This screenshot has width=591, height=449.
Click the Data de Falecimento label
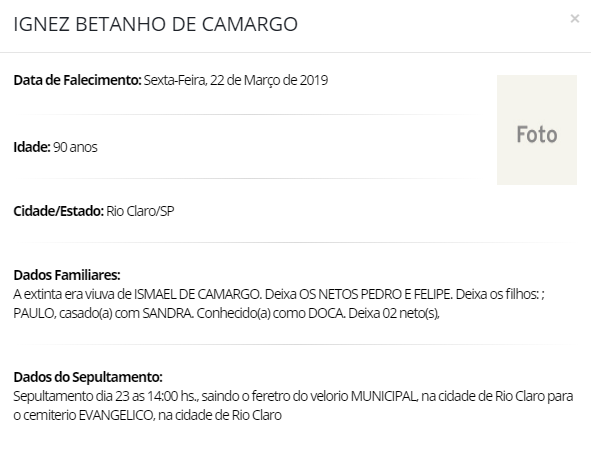coord(77,80)
